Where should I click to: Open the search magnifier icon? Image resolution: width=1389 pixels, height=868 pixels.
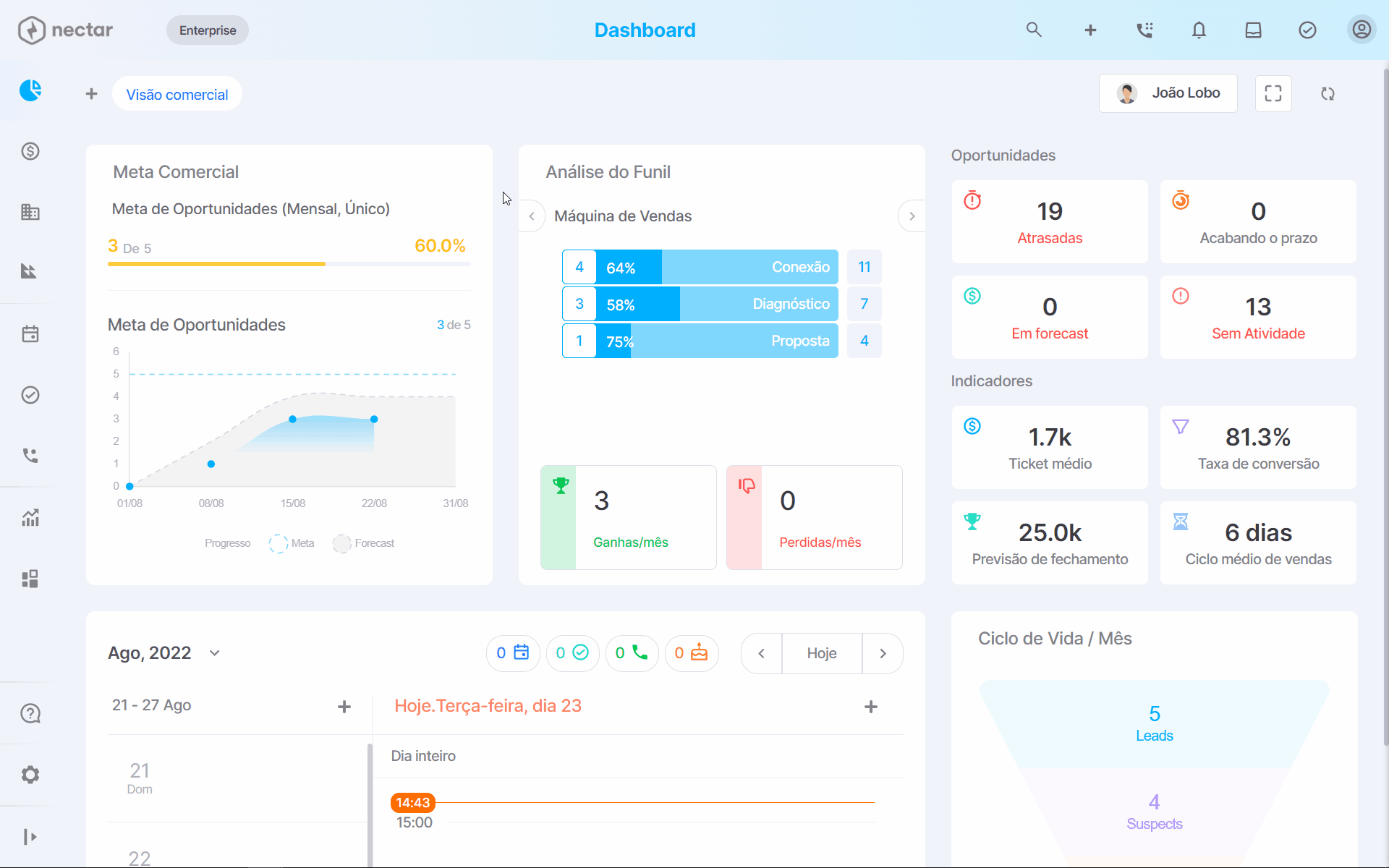coord(1034,30)
